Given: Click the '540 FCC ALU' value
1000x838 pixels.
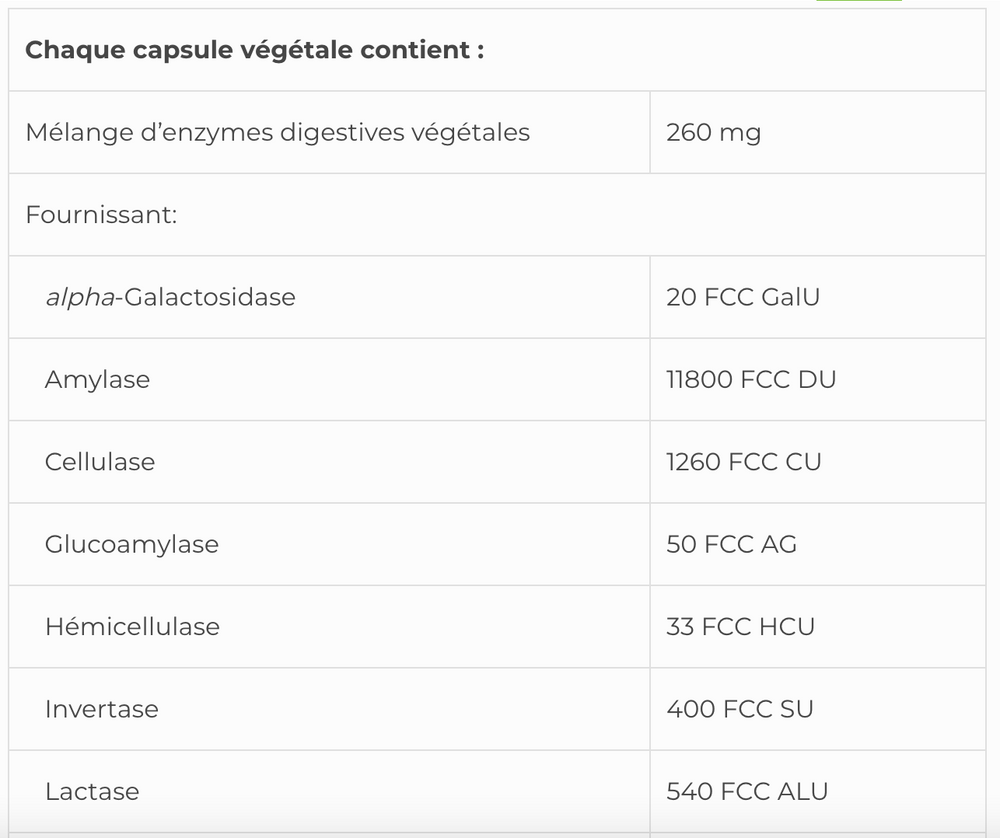Looking at the screenshot, I should tap(747, 791).
